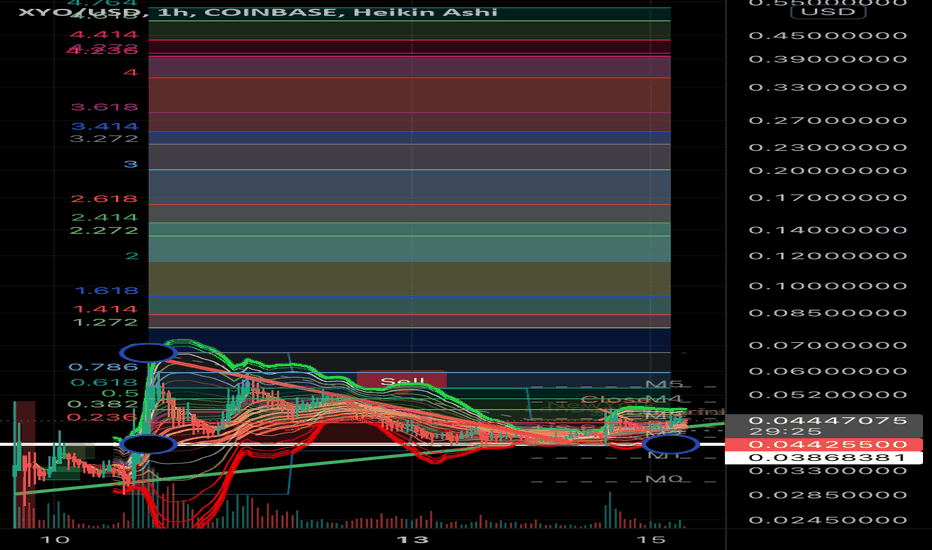Viewport: 932px width, 550px height.
Task: Click the red 0.04425500 price tag
Action: click(828, 445)
